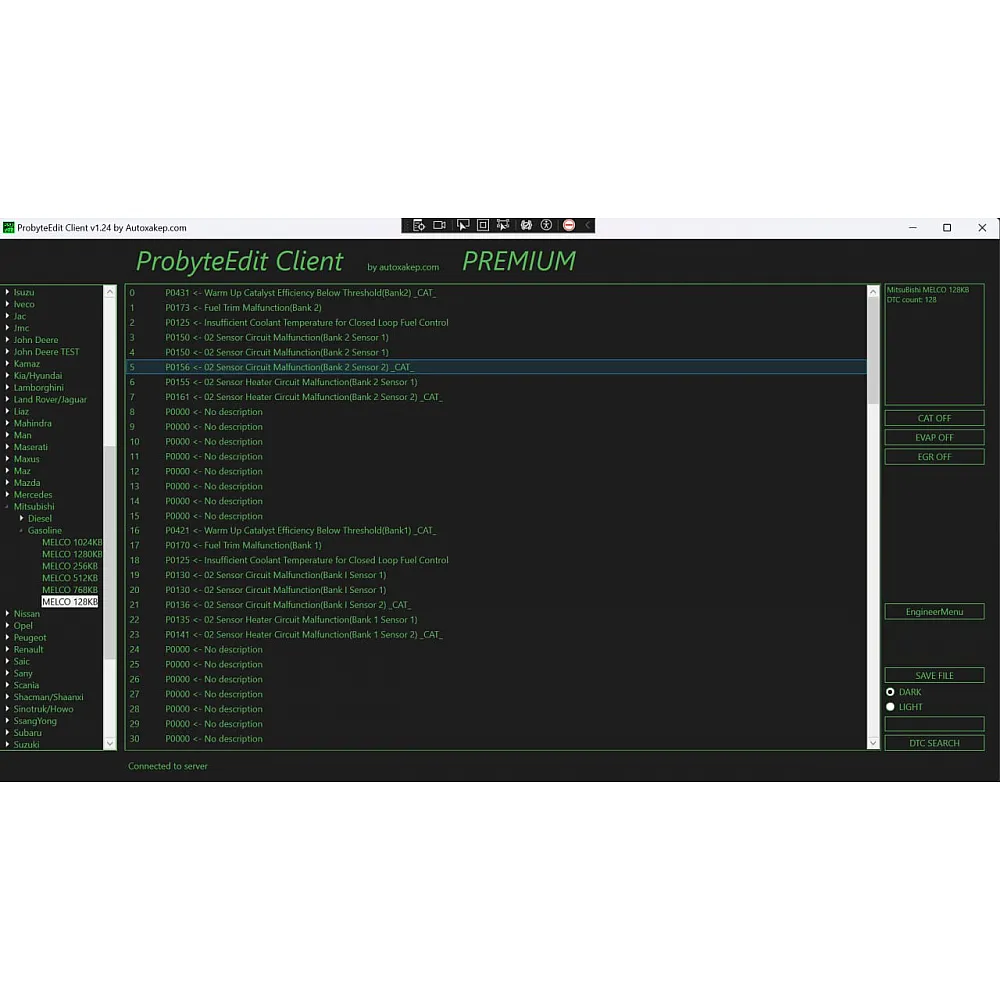The width and height of the screenshot is (1000, 1000).
Task: Click the select element cursor icon
Action: tap(462, 226)
